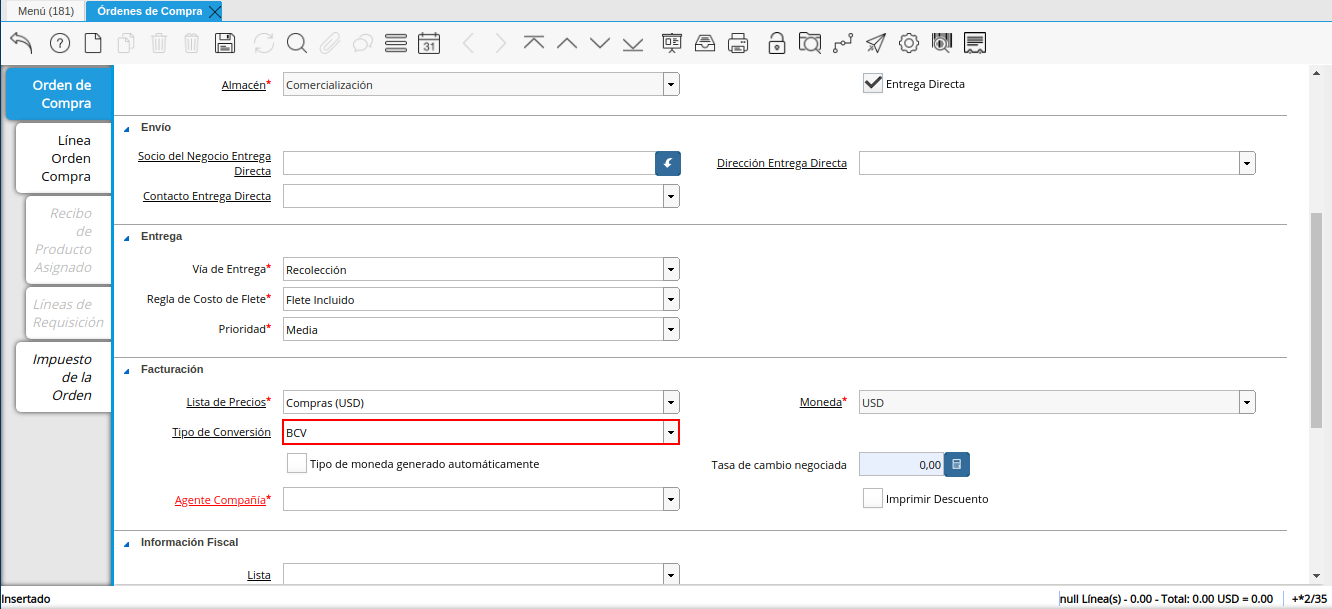Uncheck the Entrega Directa checkbox
Viewport: 1332px width, 609px height.
pos(872,84)
